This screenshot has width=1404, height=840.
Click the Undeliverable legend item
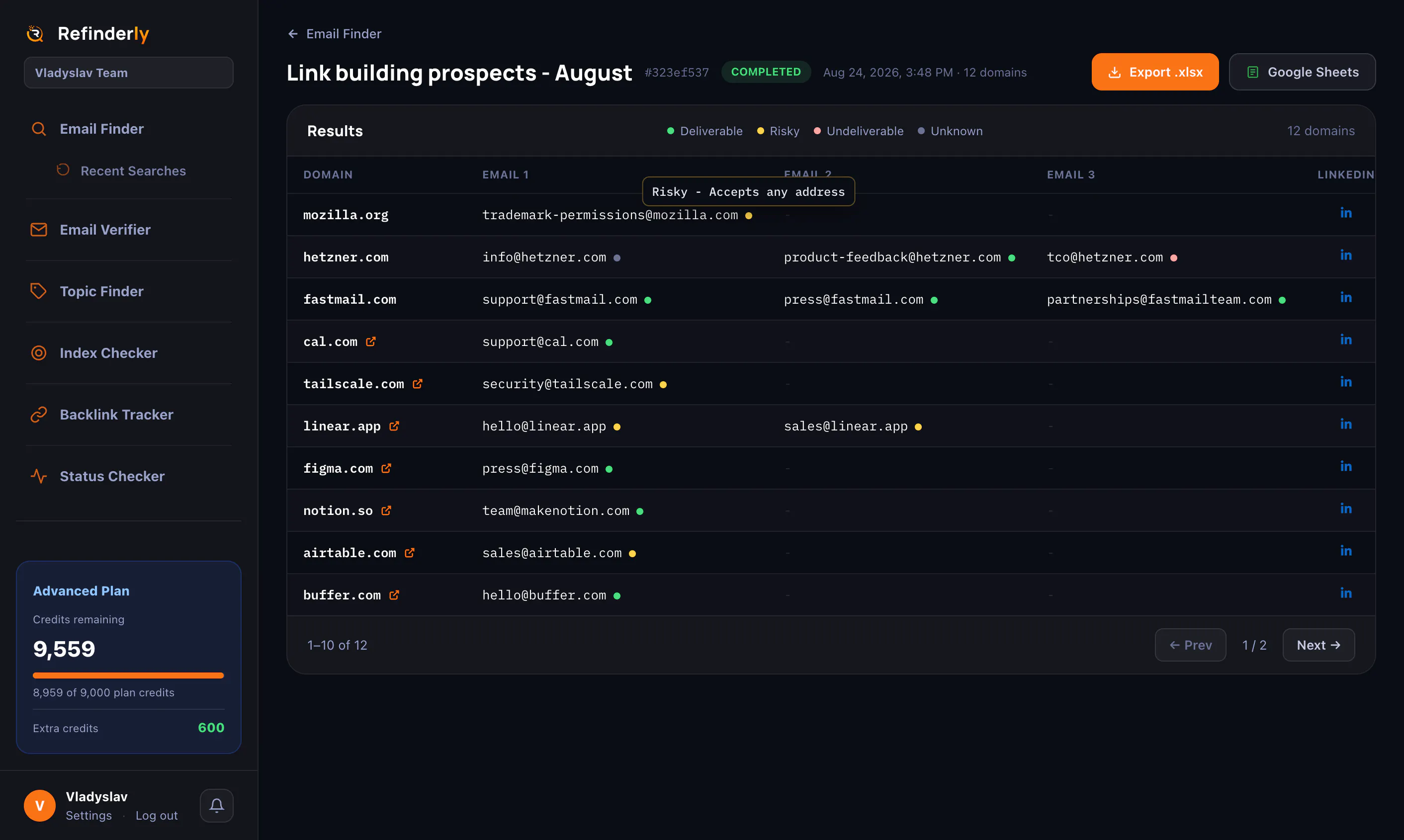[858, 131]
